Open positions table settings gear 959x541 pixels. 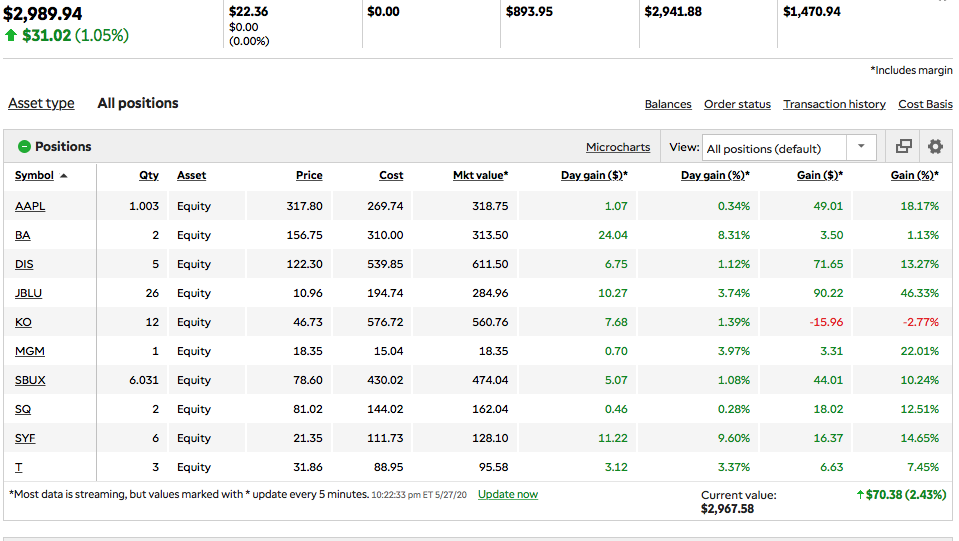click(935, 147)
